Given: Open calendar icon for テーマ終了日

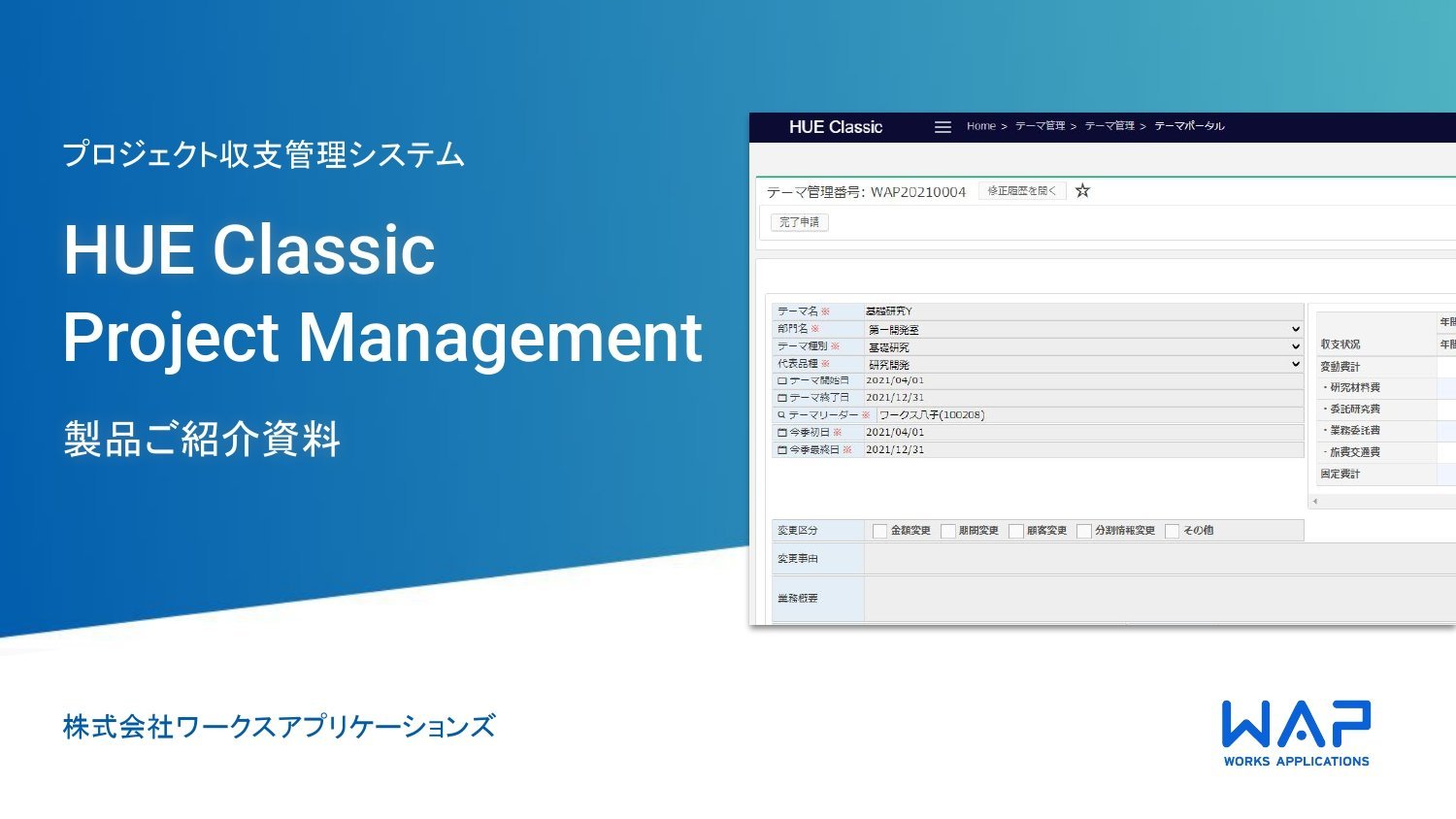Looking at the screenshot, I should click(x=782, y=398).
